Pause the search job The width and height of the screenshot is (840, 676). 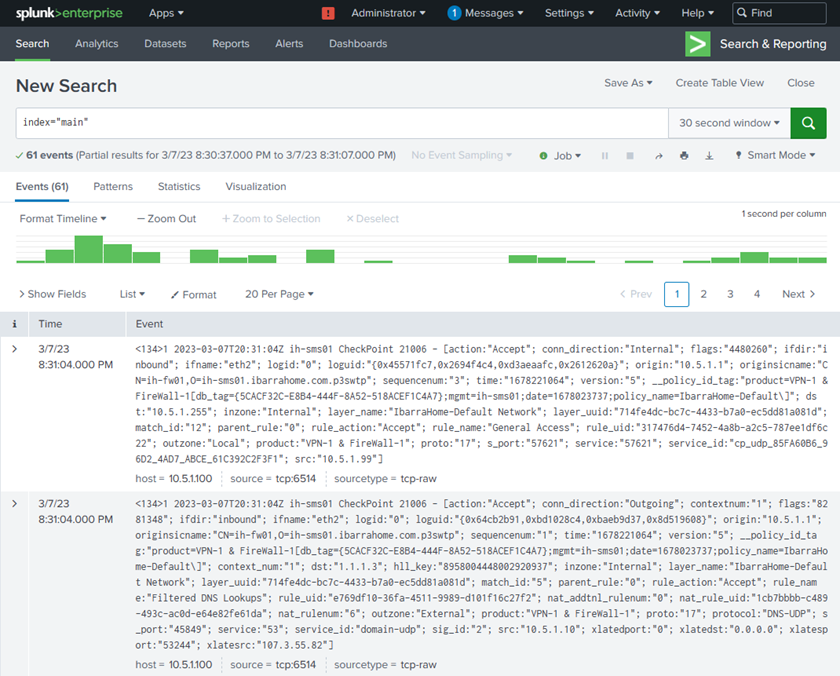605,156
